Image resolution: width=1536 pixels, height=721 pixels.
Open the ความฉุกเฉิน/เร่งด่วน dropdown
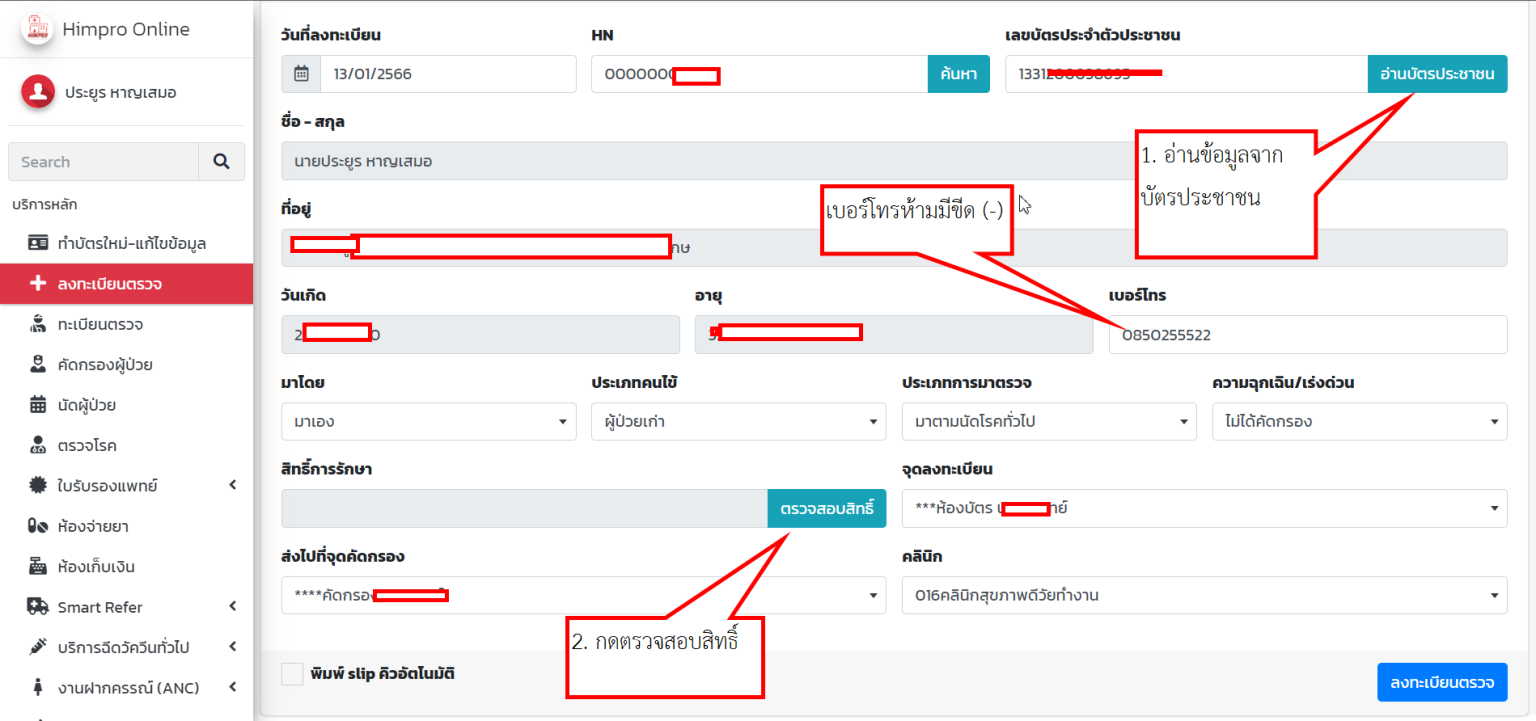pyautogui.click(x=1359, y=421)
